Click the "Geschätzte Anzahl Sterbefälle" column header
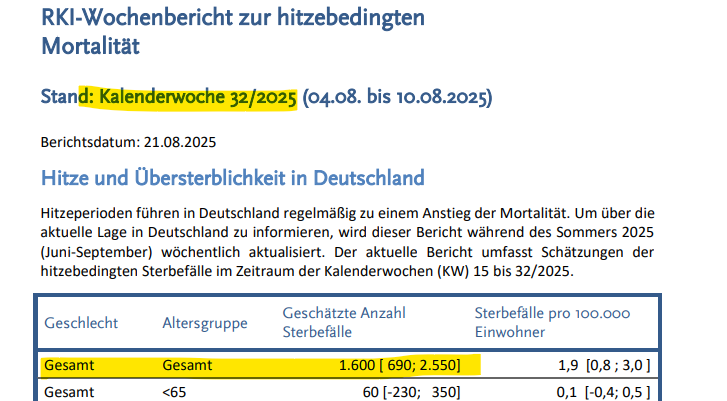 tap(345, 323)
